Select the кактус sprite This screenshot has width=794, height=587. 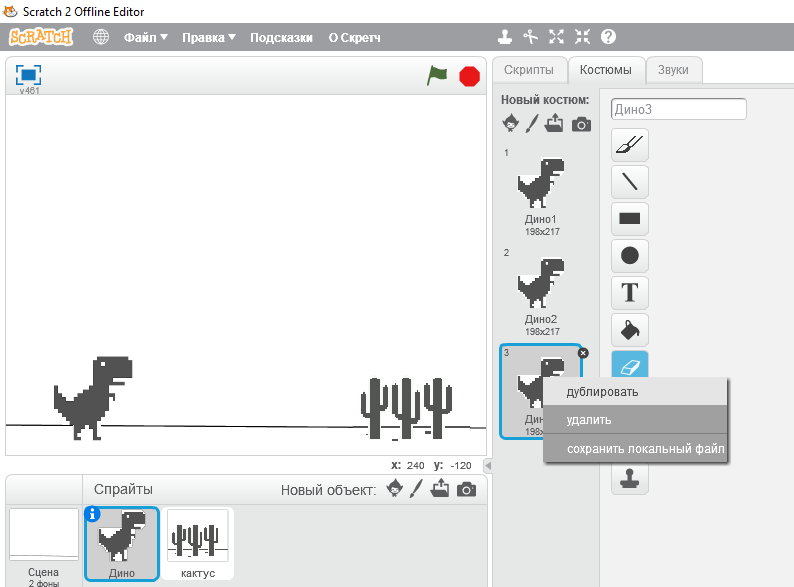pyautogui.click(x=198, y=543)
